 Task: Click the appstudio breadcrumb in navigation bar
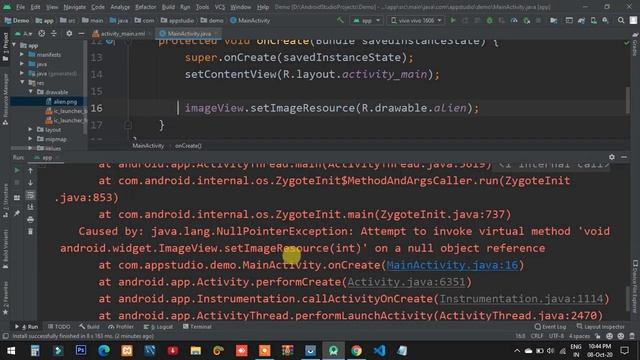[x=178, y=20]
